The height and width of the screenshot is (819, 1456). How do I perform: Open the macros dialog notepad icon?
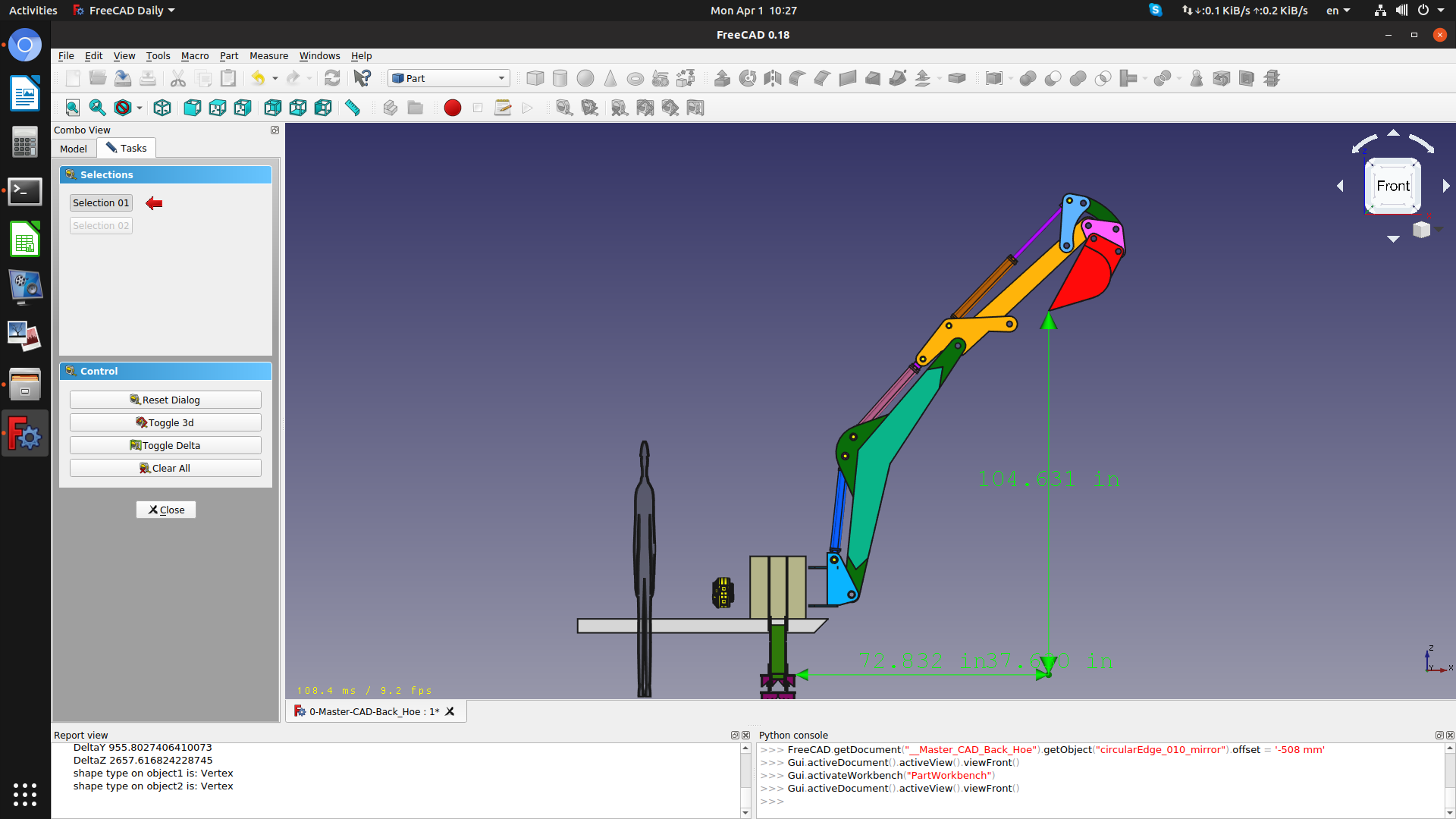coord(502,108)
